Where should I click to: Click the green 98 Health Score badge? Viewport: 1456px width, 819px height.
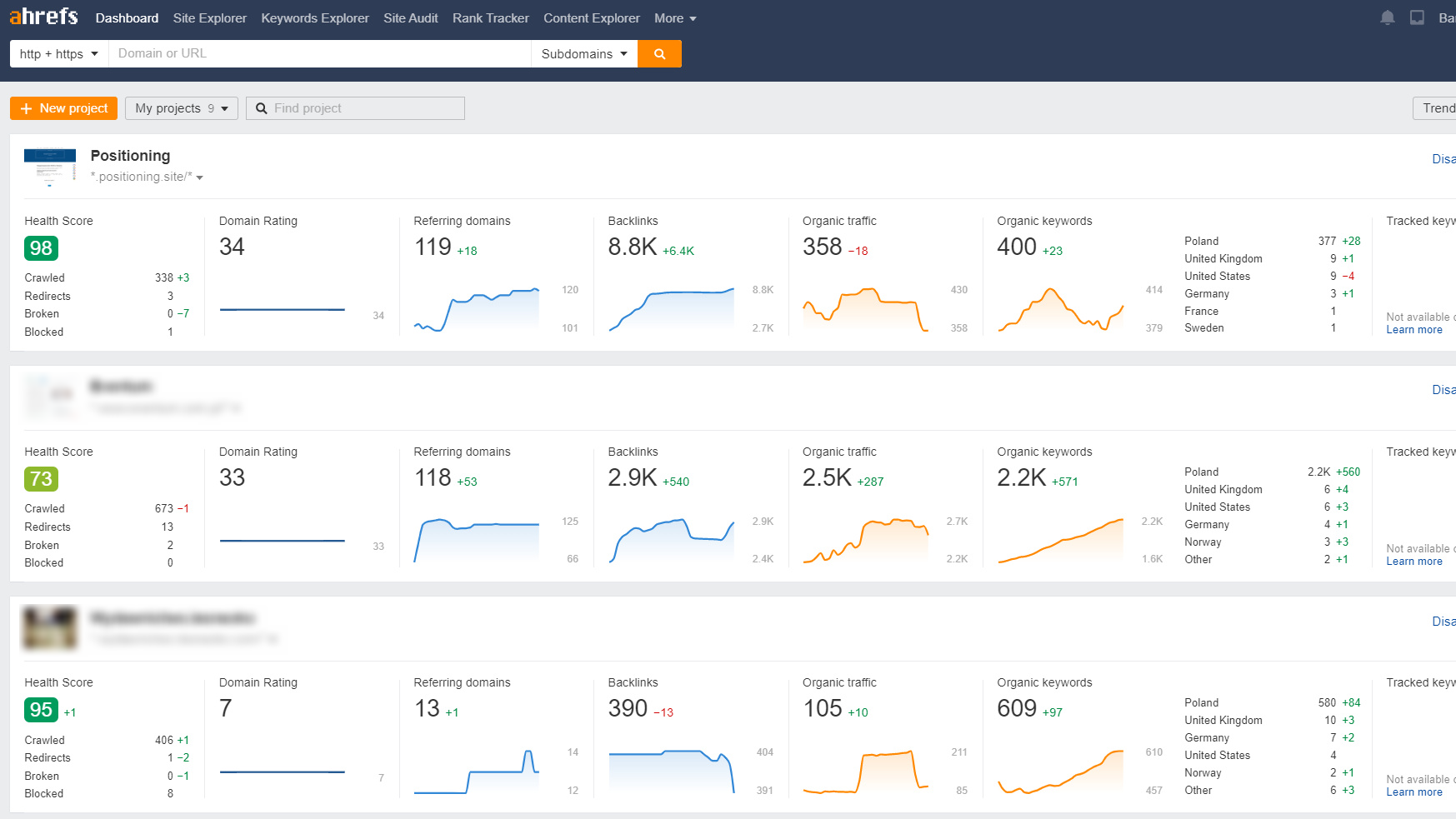coord(41,248)
